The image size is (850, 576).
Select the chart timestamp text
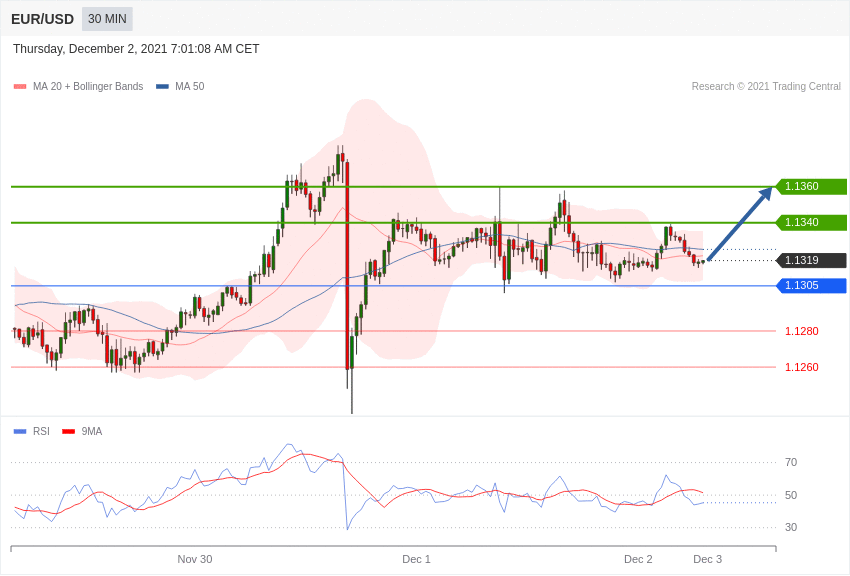(136, 49)
